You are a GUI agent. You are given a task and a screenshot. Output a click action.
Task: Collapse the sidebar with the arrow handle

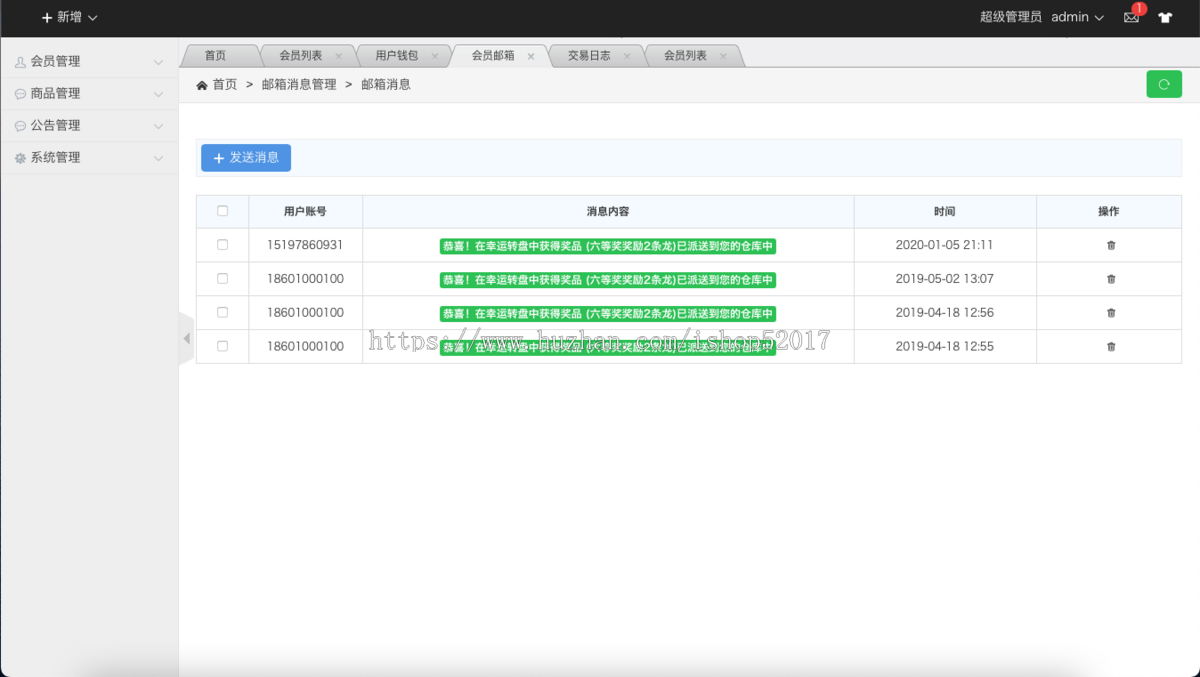click(x=186, y=339)
